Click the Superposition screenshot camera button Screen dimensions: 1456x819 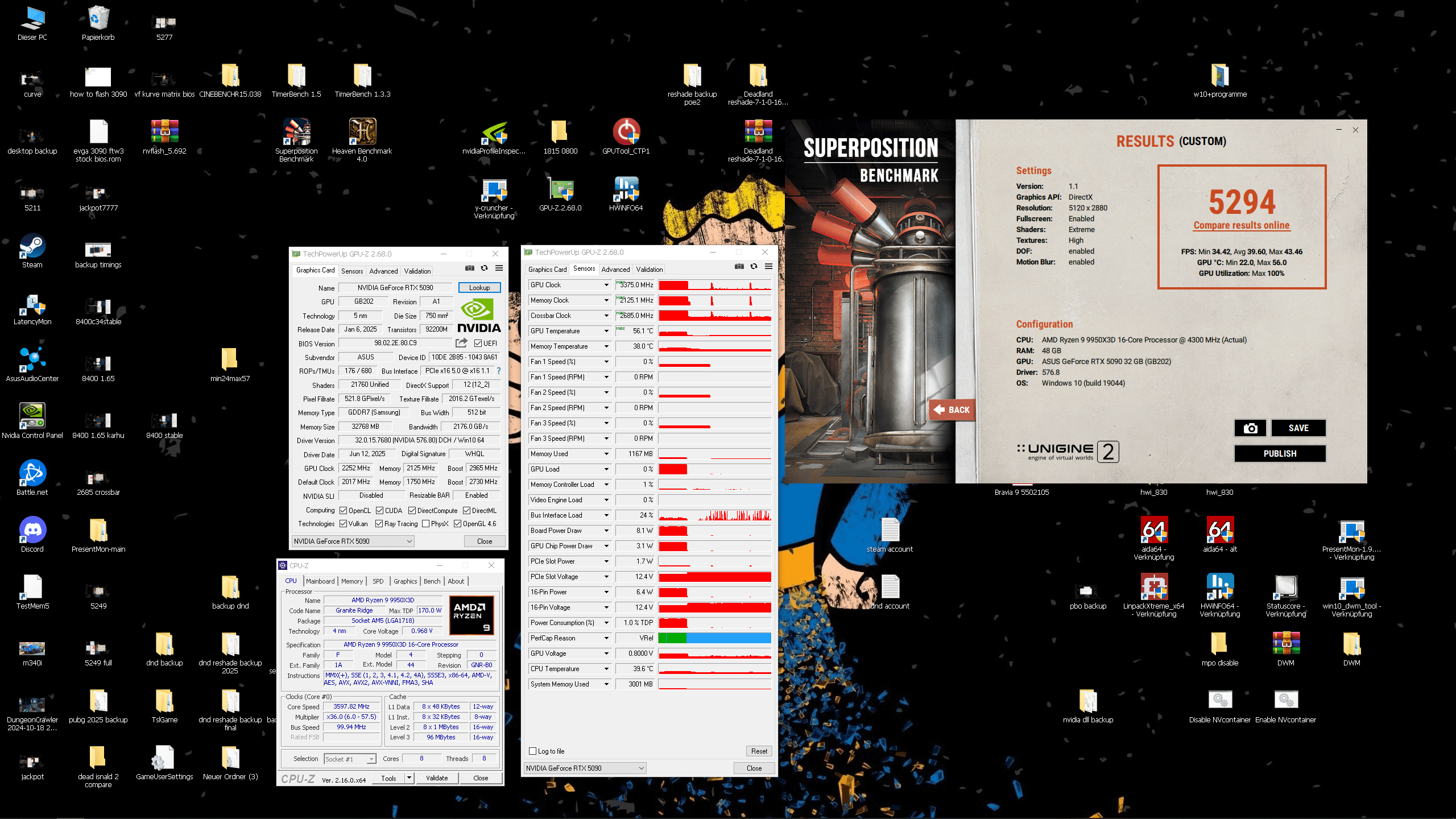point(1250,428)
